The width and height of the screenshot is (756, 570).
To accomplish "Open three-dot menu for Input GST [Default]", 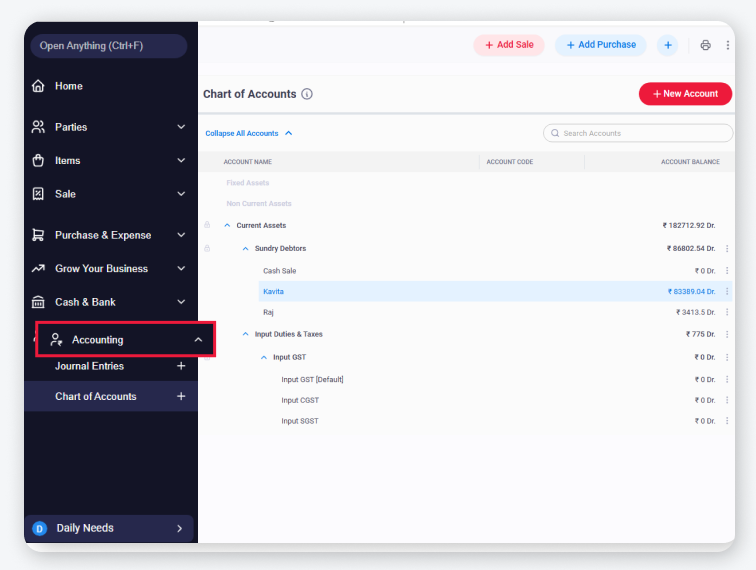I will tap(727, 379).
